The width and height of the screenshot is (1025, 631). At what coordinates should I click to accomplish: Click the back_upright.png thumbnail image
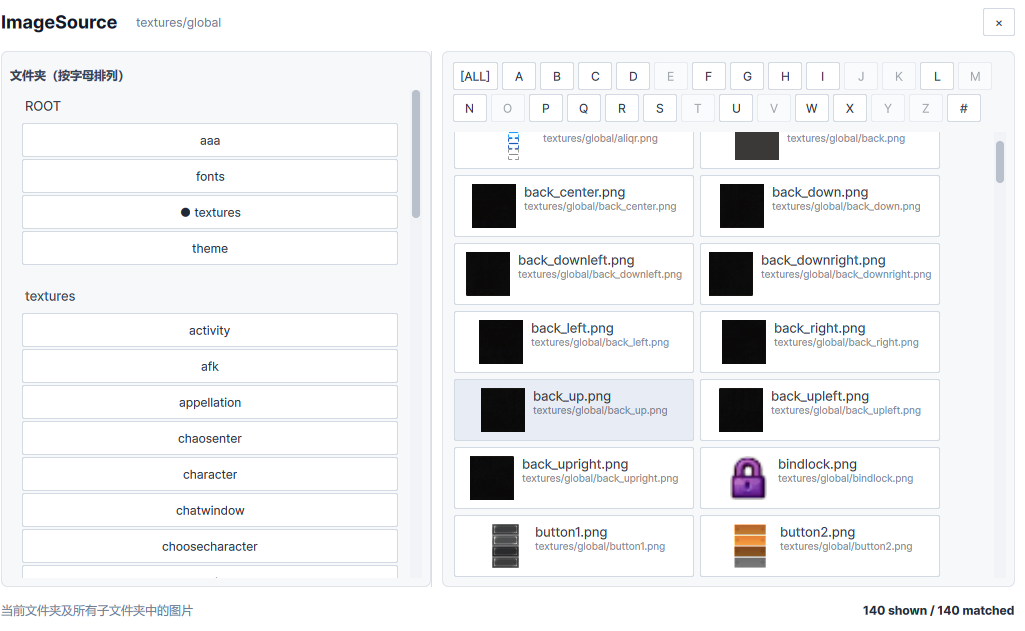(x=492, y=478)
